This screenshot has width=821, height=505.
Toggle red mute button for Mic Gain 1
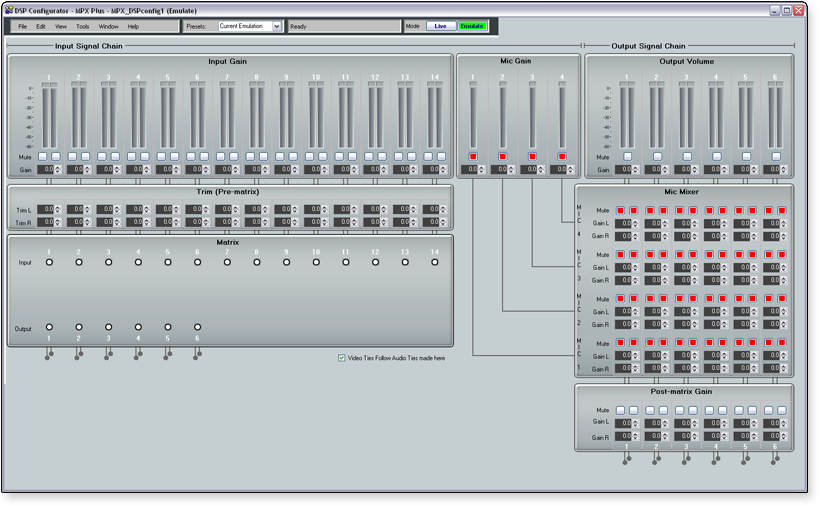click(x=473, y=156)
